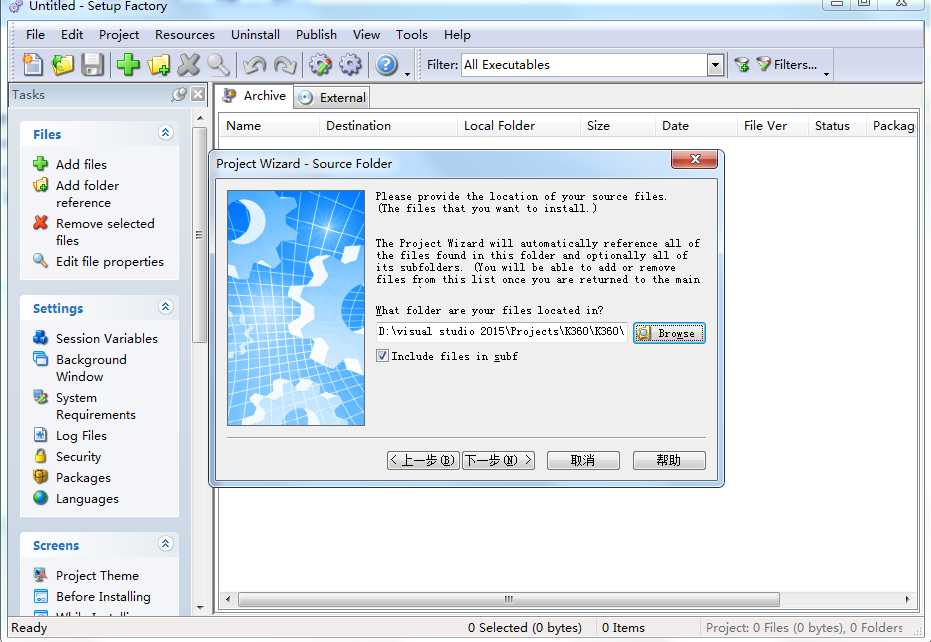Viewport: 931px width, 642px height.
Task: Click the magnifier File Properties toolbar icon
Action: click(218, 64)
